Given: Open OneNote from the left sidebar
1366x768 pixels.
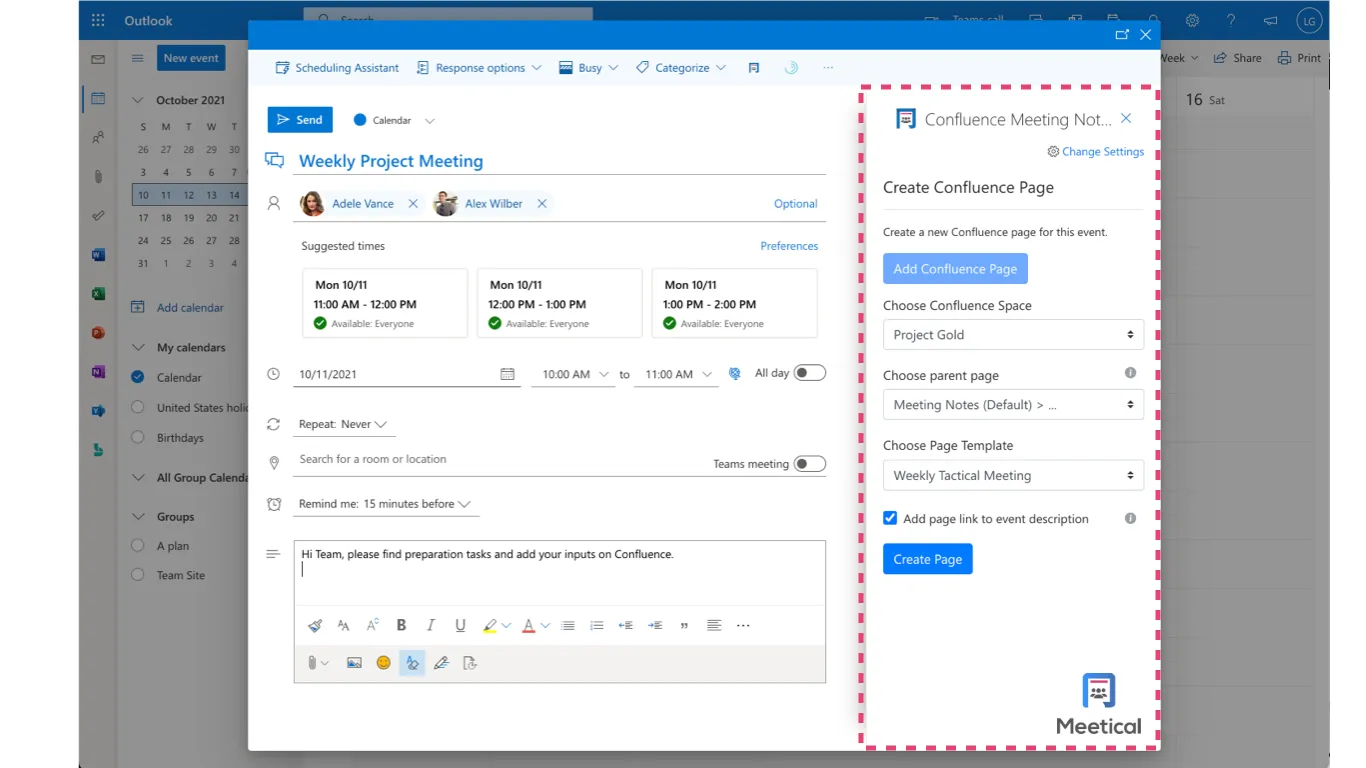Looking at the screenshot, I should click(x=97, y=371).
